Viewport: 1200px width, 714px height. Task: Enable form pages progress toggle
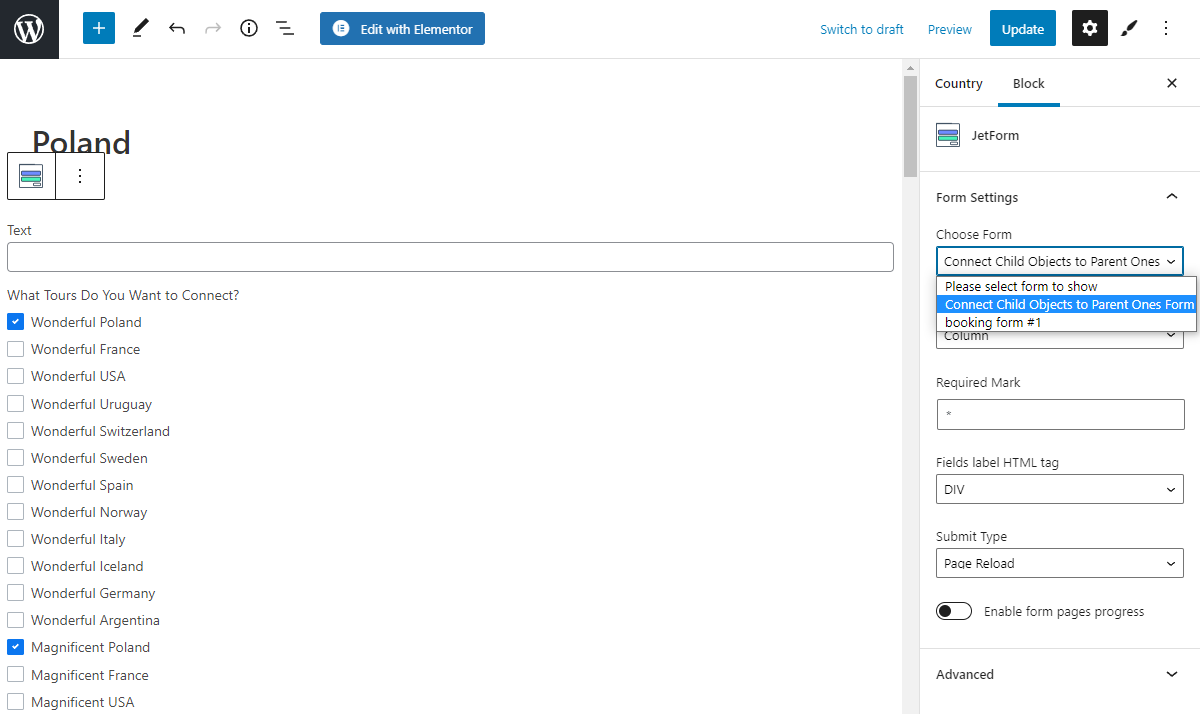953,610
